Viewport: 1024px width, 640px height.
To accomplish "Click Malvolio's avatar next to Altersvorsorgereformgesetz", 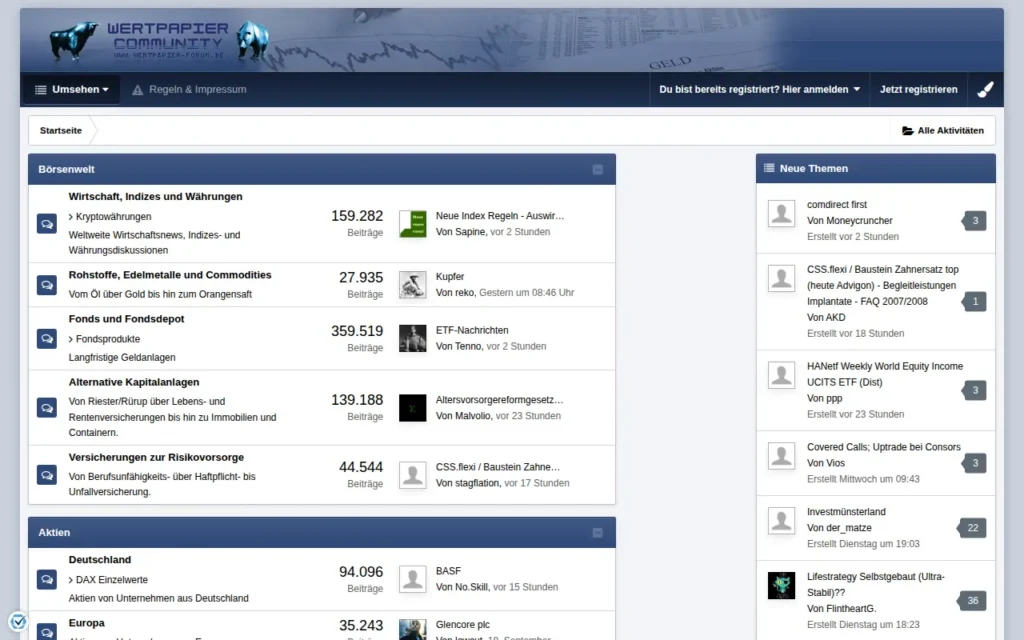I will pos(413,408).
